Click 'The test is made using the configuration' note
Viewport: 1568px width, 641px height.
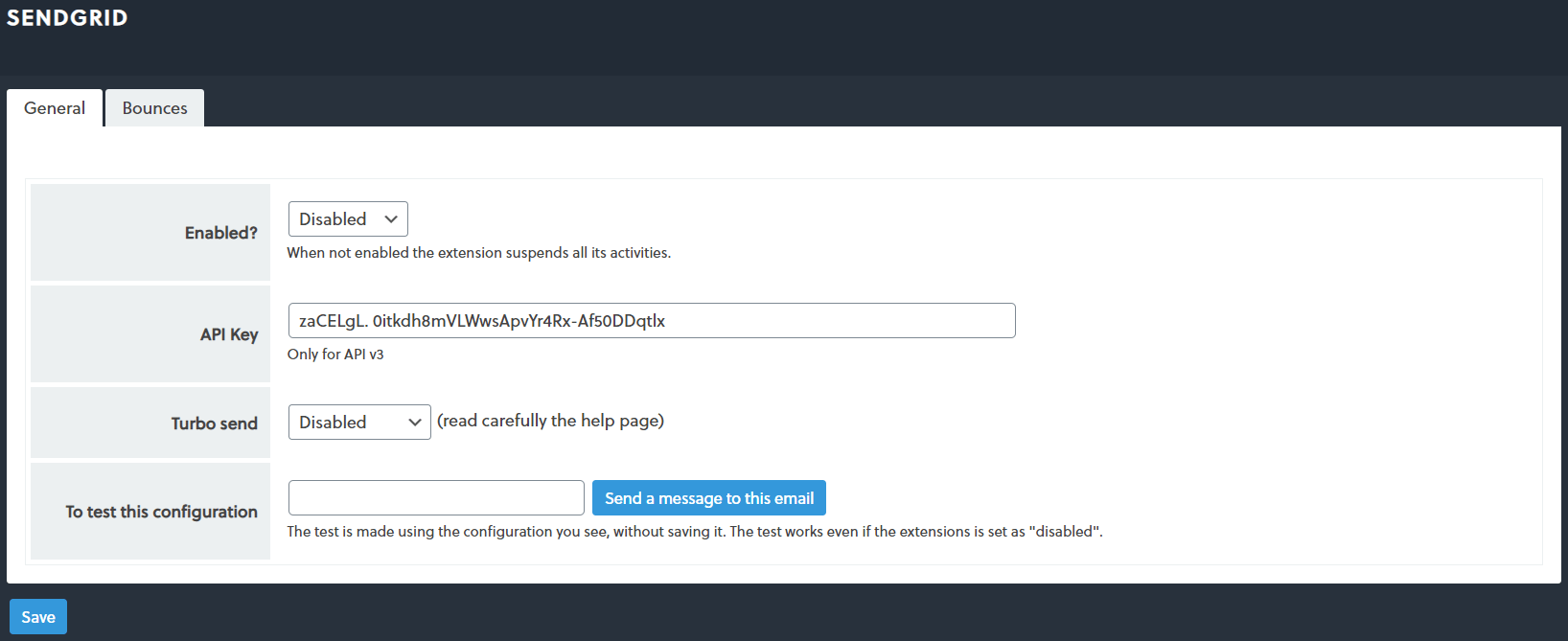[x=695, y=532]
